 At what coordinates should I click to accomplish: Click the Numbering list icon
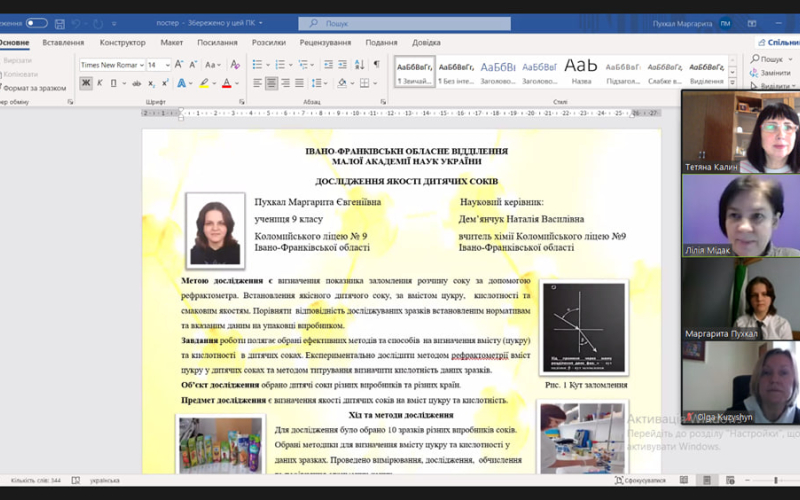coord(280,64)
